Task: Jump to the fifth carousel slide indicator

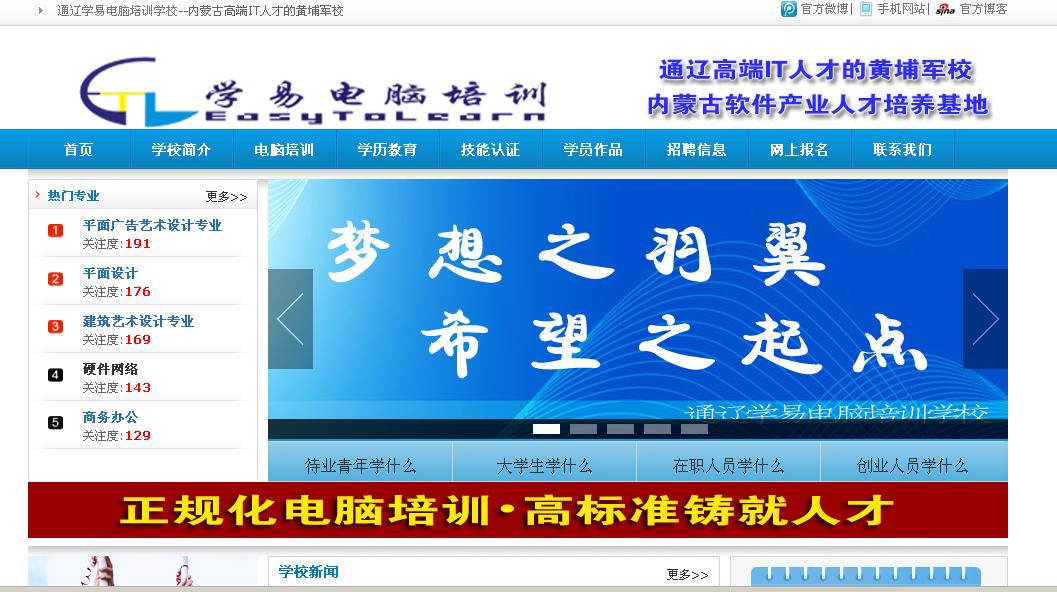Action: [694, 429]
